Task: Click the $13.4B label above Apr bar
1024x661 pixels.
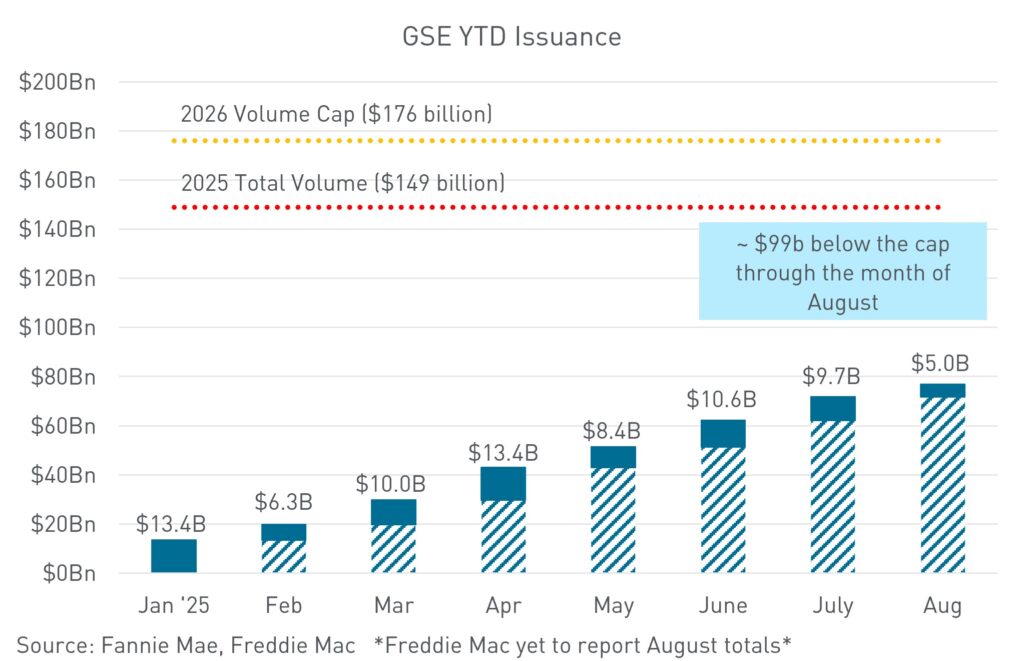Action: click(x=503, y=453)
